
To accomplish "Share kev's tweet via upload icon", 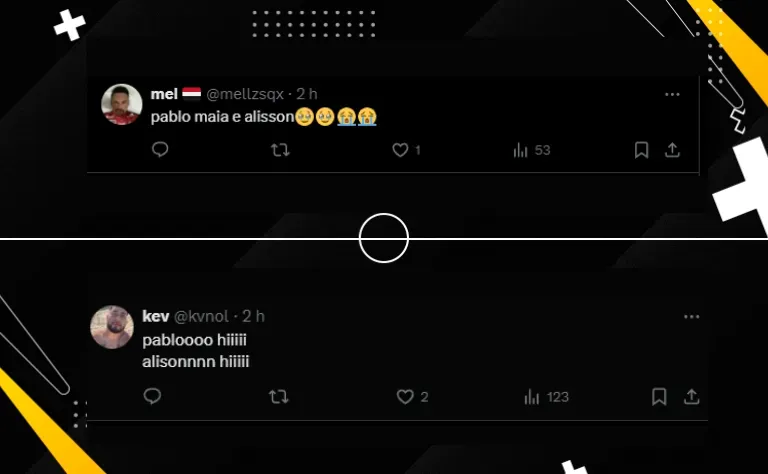I will 691,397.
